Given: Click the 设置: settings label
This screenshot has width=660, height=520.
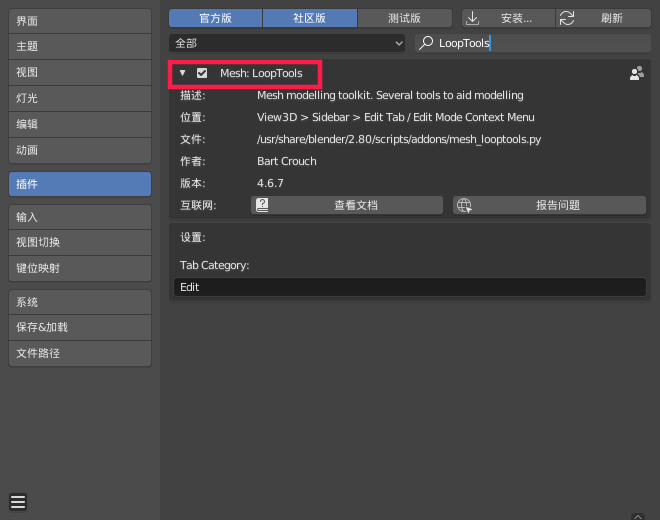Looking at the screenshot, I should pos(193,237).
